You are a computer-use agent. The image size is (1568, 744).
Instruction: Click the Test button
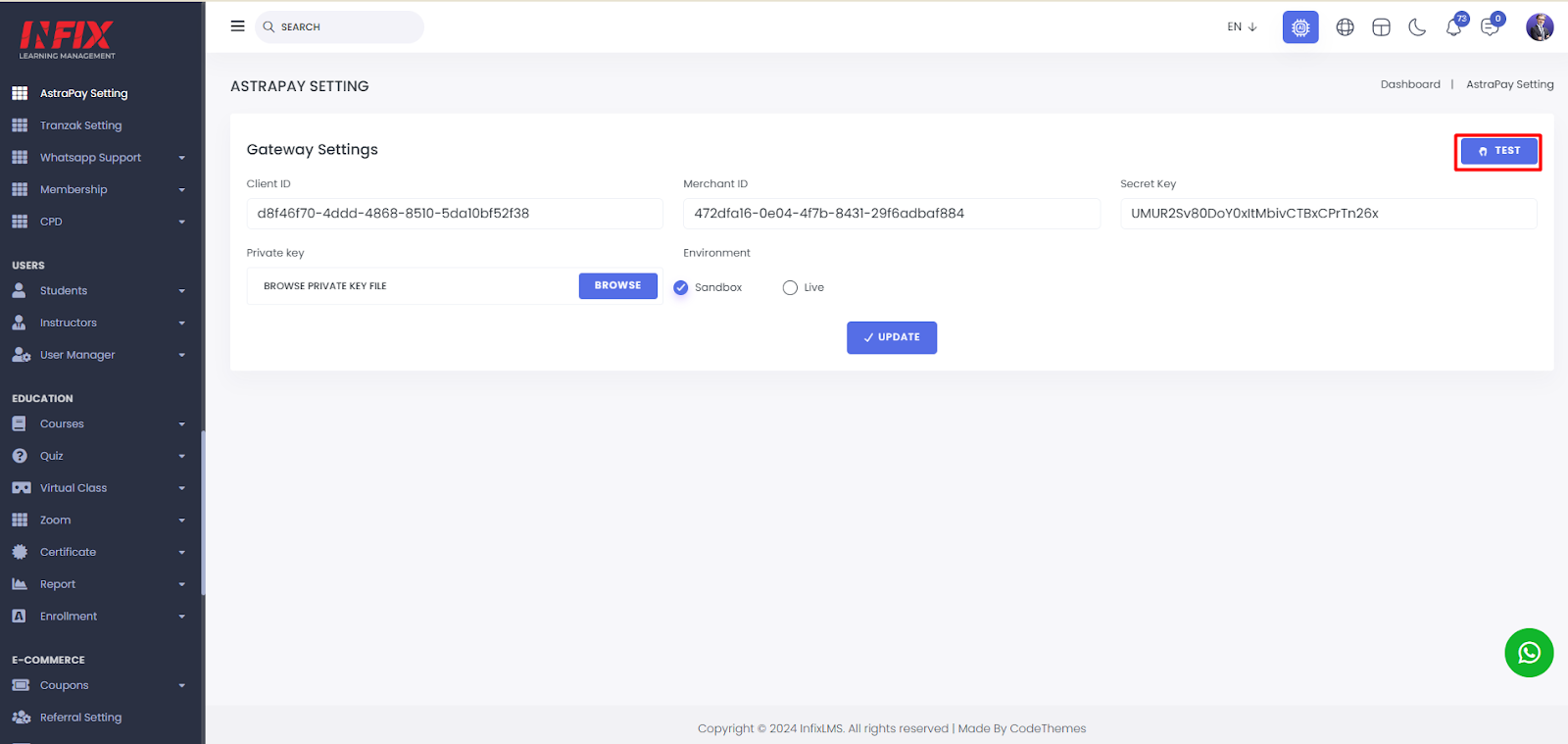[x=1498, y=151]
